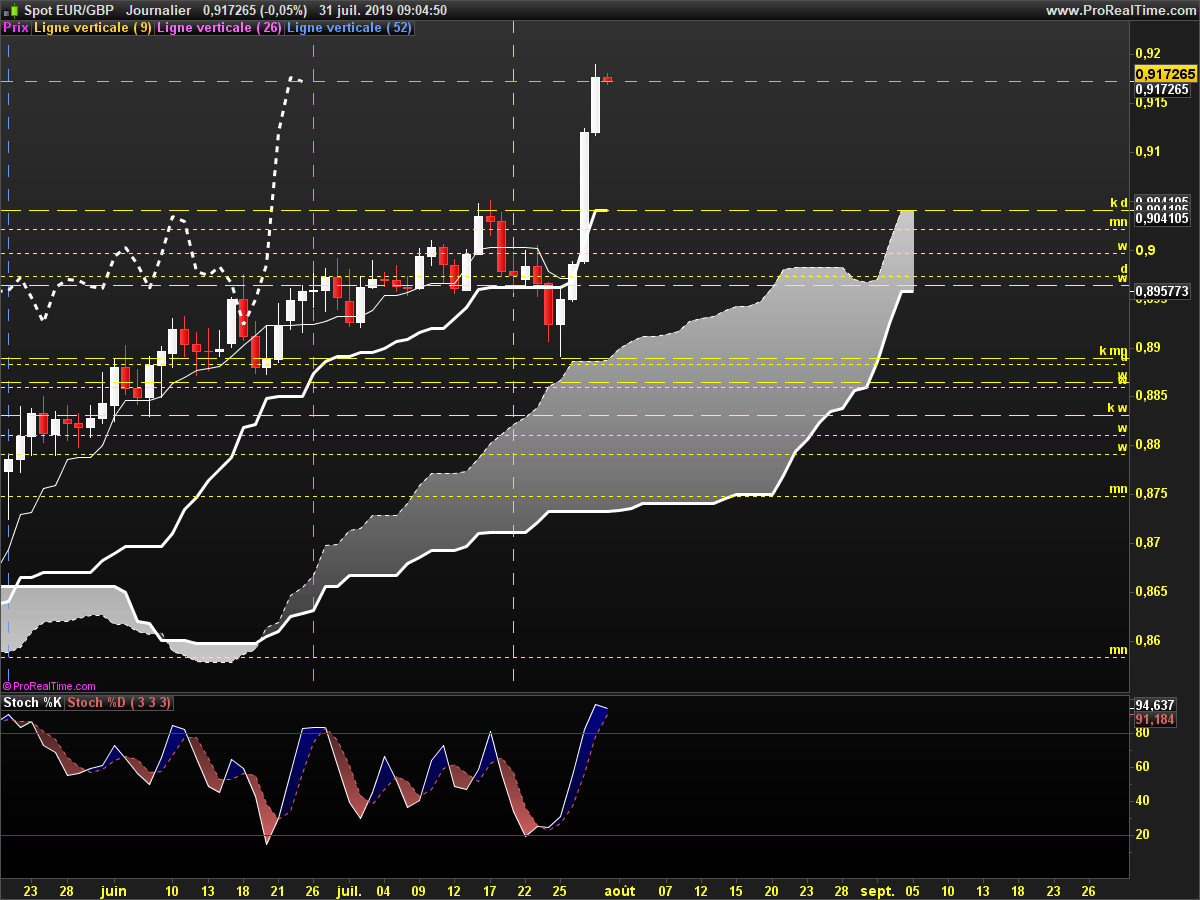Click the Stoch %D (3 3 3) label

tap(119, 703)
